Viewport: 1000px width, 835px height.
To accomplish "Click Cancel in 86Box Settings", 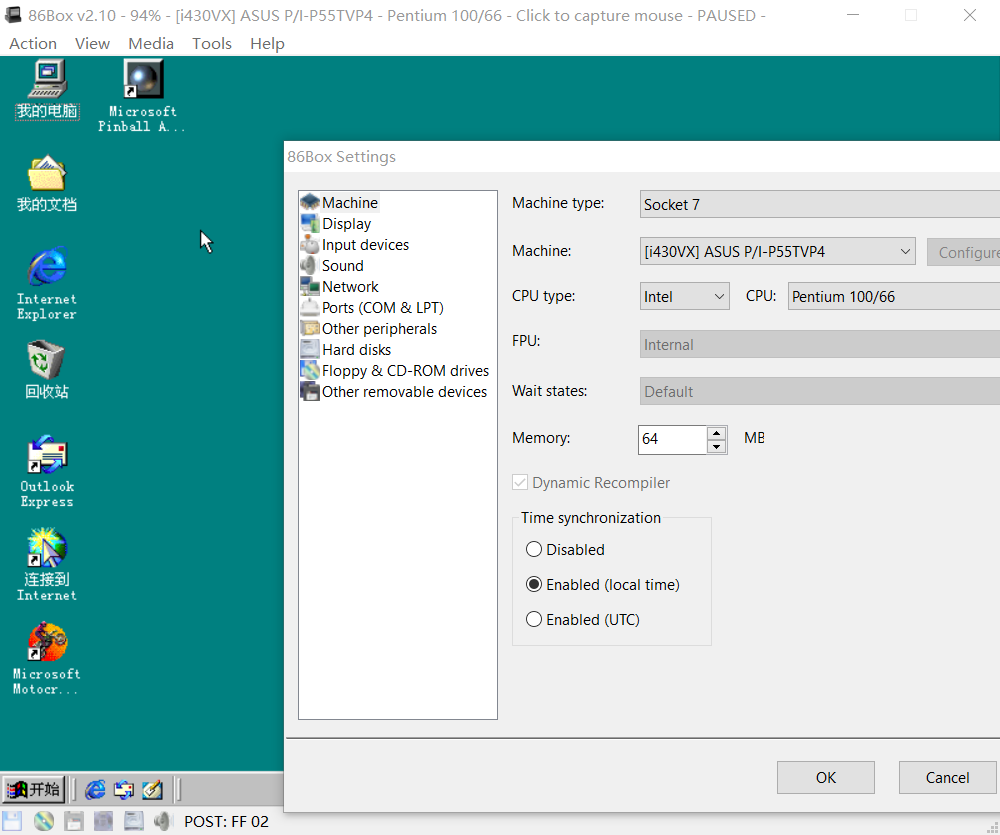I will (948, 778).
